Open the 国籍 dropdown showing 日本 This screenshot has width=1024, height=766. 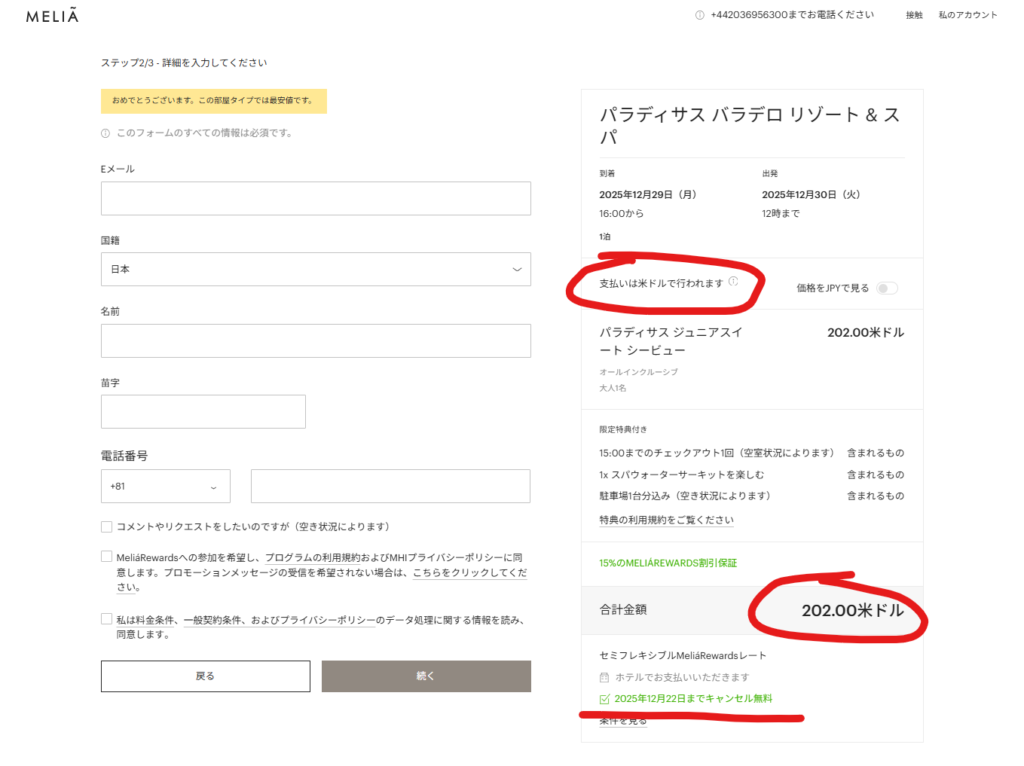(315, 269)
